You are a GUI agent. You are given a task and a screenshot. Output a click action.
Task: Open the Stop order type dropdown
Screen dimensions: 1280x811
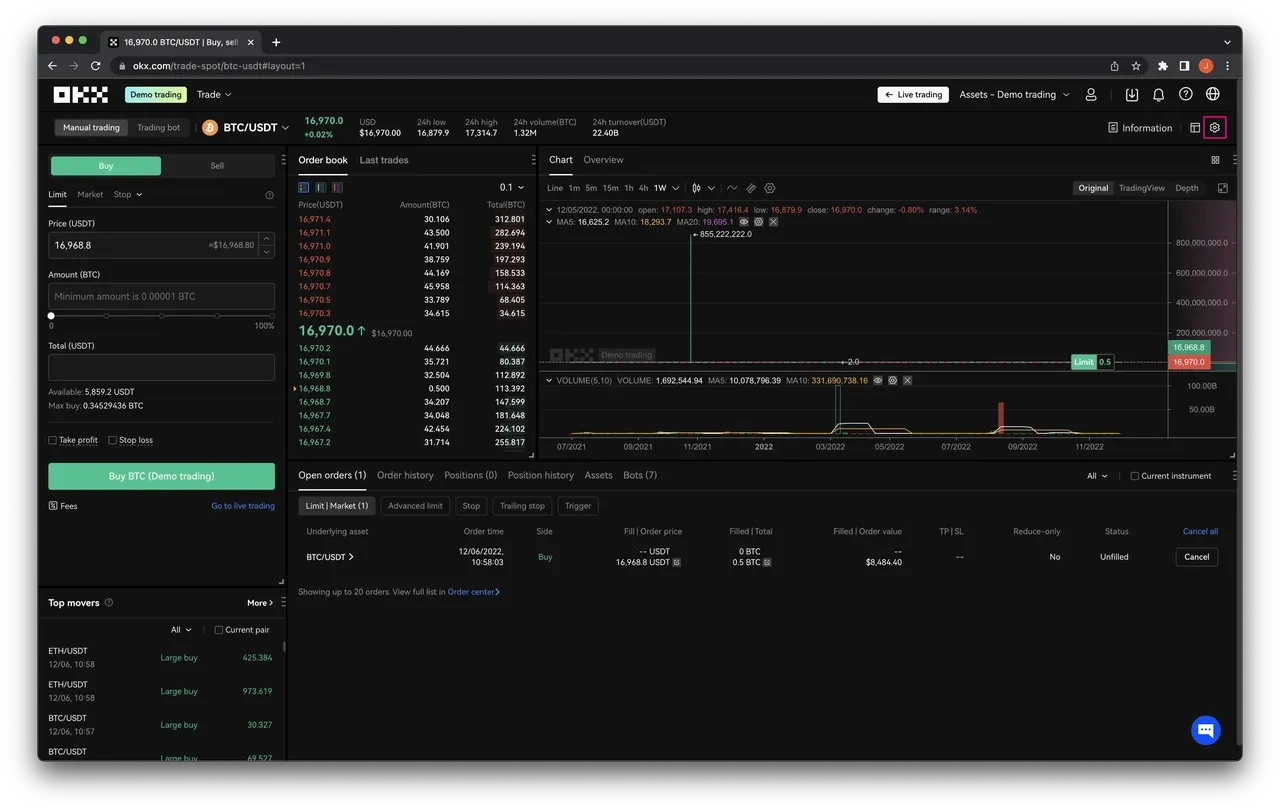[x=128, y=195]
